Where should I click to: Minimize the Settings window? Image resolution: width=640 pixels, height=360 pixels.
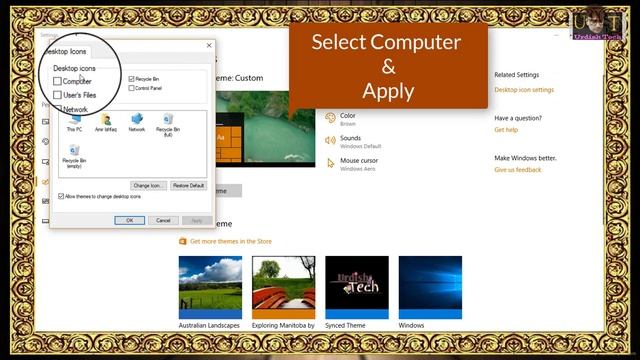tap(556, 36)
